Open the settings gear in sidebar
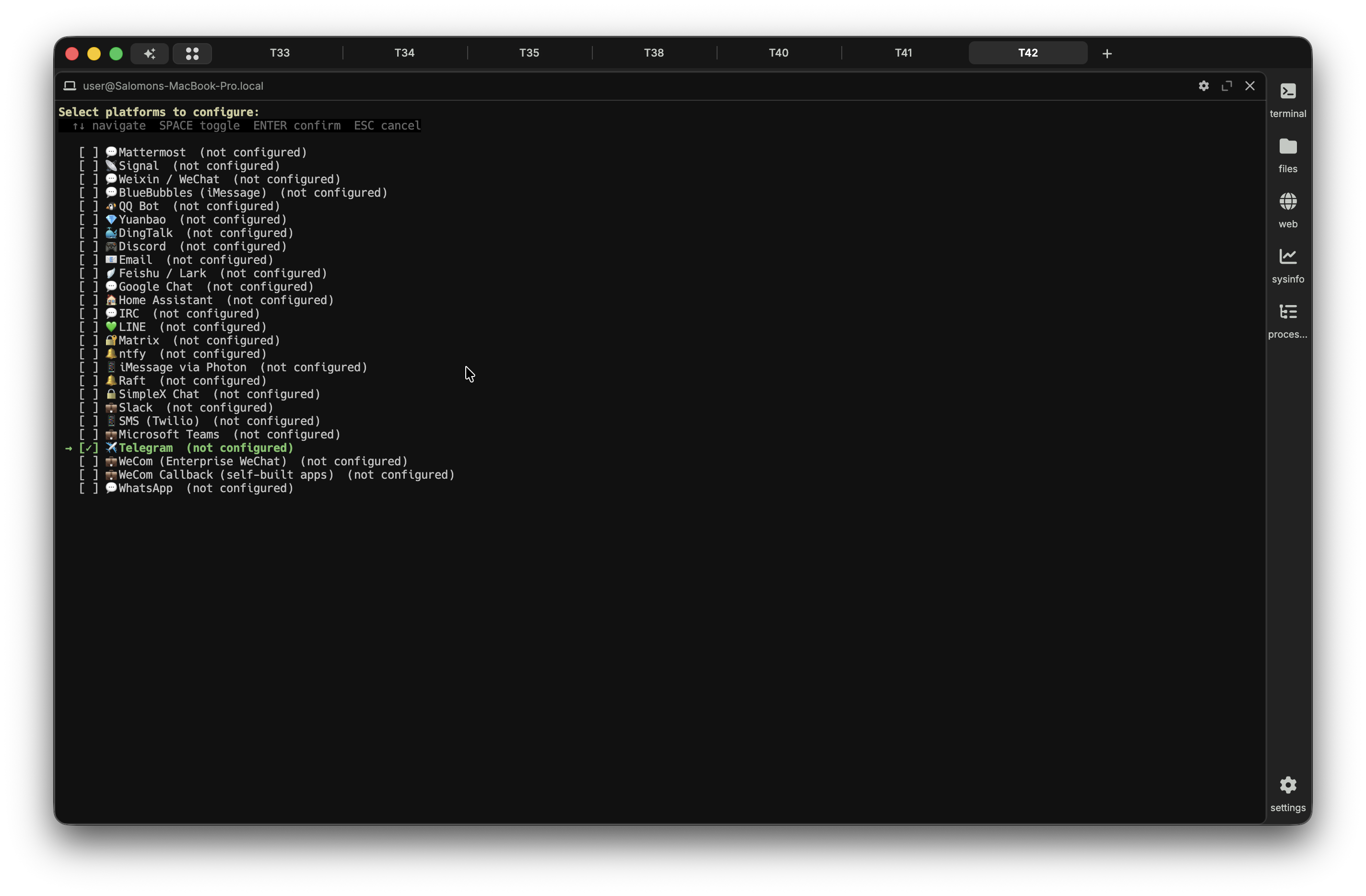This screenshot has width=1366, height=896. pos(1287,785)
